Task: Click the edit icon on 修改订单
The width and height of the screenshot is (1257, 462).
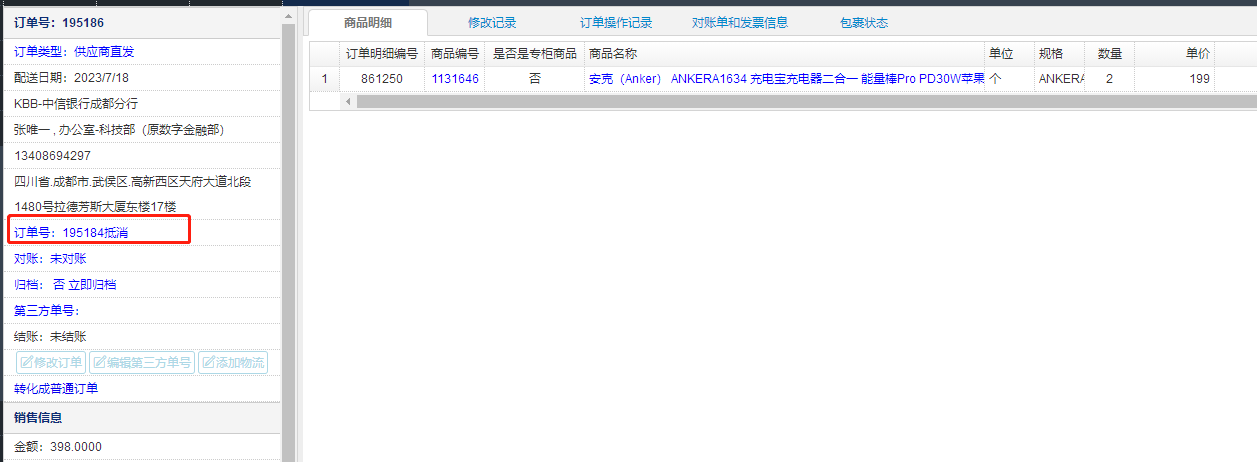Action: (x=27, y=362)
